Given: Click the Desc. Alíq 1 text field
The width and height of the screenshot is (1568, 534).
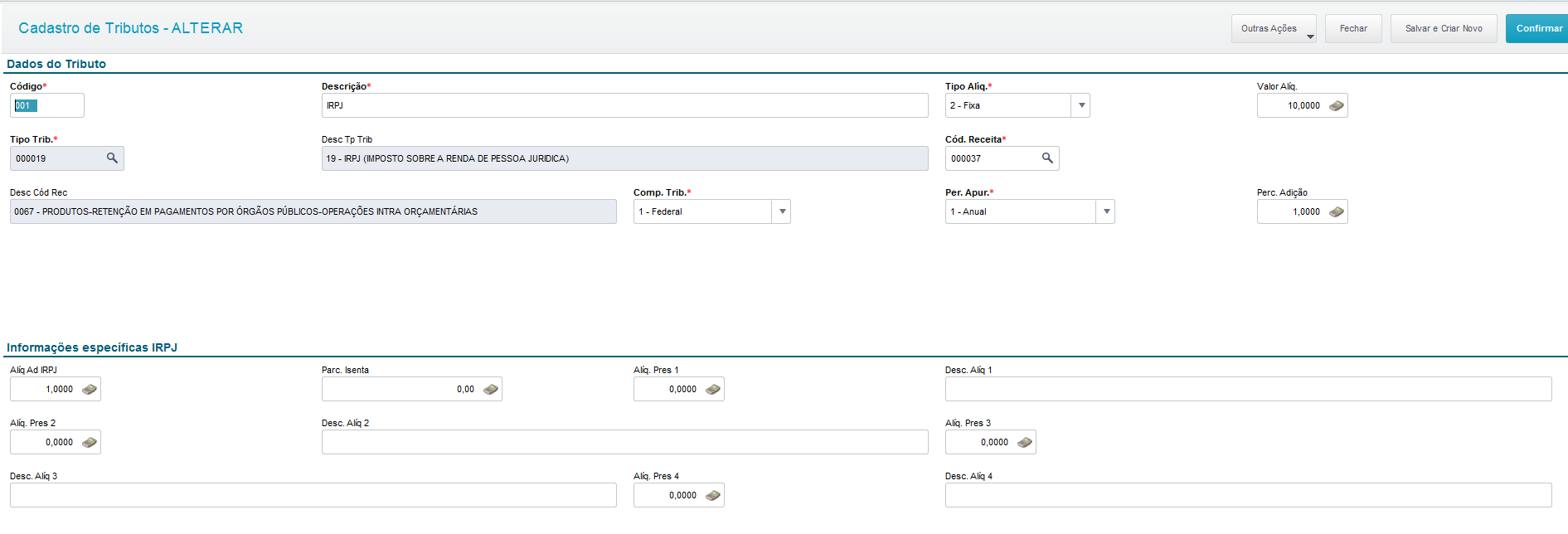Looking at the screenshot, I should pos(1248,390).
